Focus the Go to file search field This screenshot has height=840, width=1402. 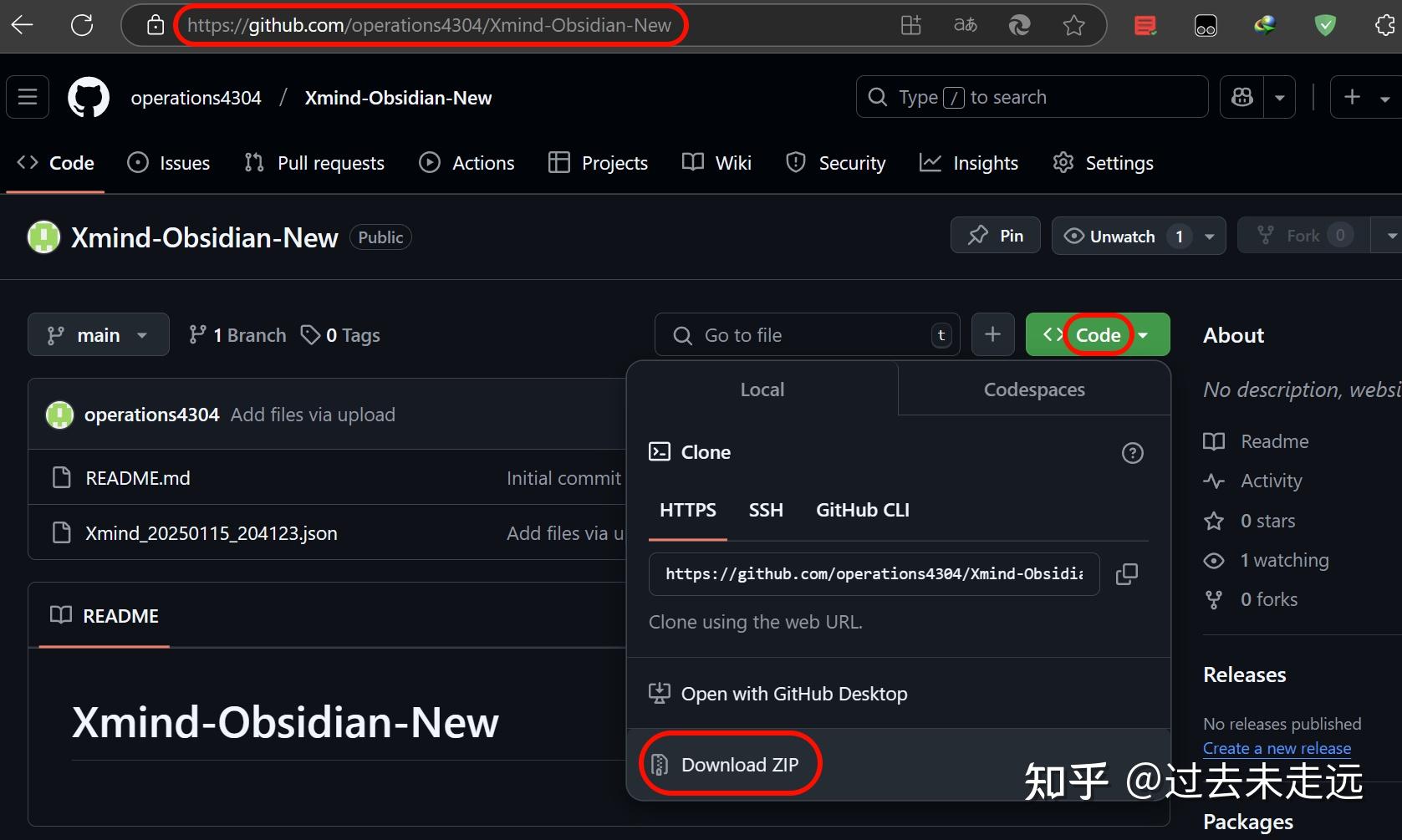click(x=803, y=334)
